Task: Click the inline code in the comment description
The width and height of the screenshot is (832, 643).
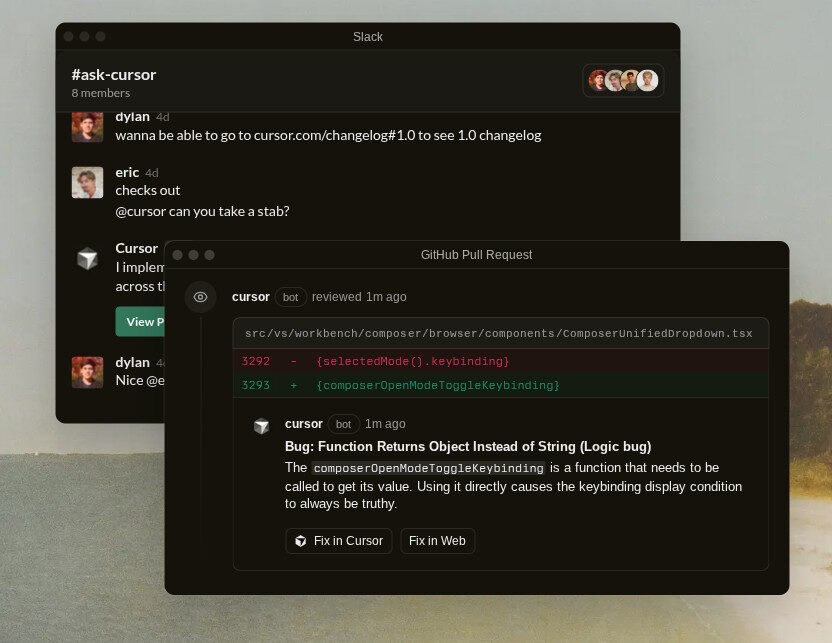Action: [428, 468]
